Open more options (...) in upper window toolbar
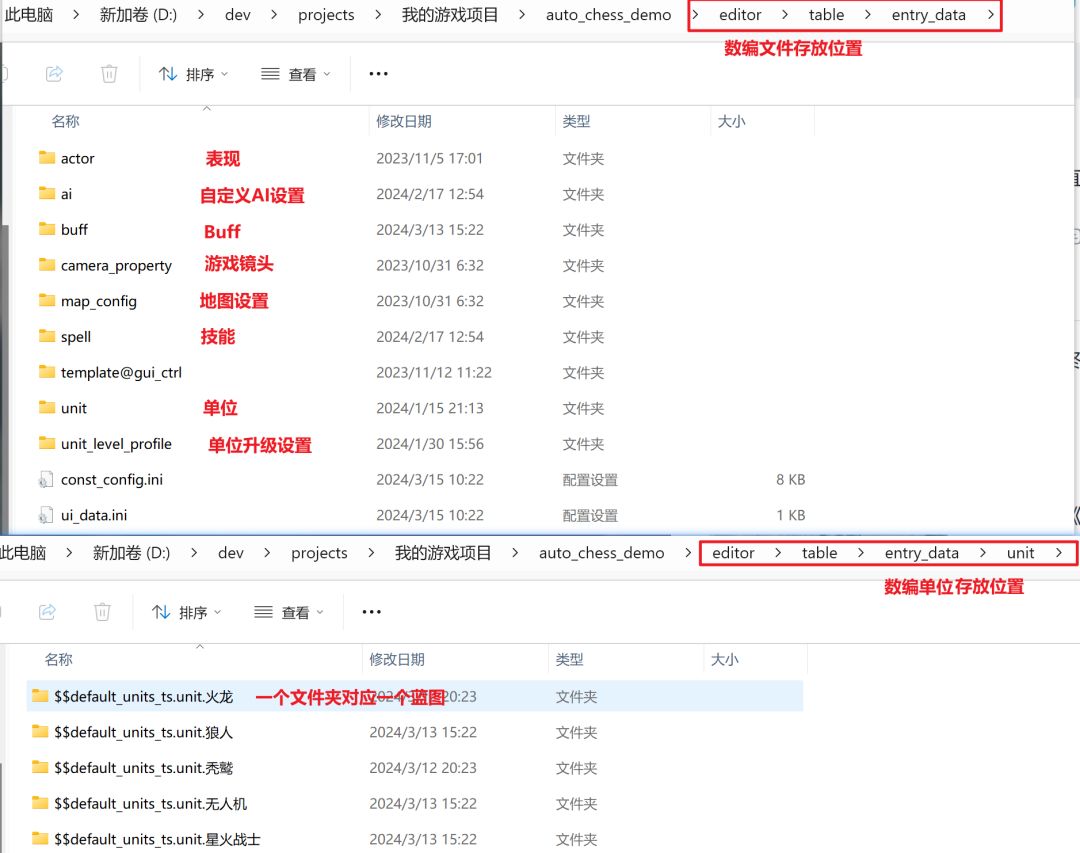Image resolution: width=1080 pixels, height=853 pixels. tap(378, 74)
